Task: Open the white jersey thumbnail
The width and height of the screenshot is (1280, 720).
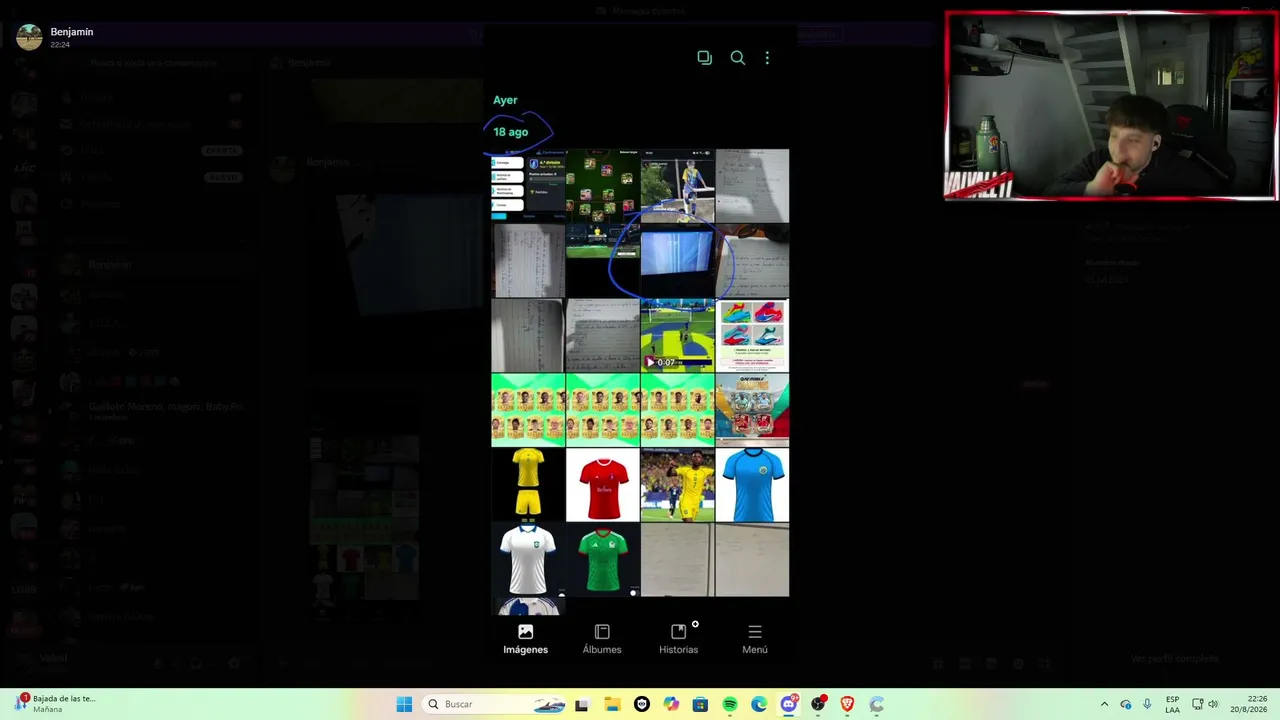Action: 528,559
